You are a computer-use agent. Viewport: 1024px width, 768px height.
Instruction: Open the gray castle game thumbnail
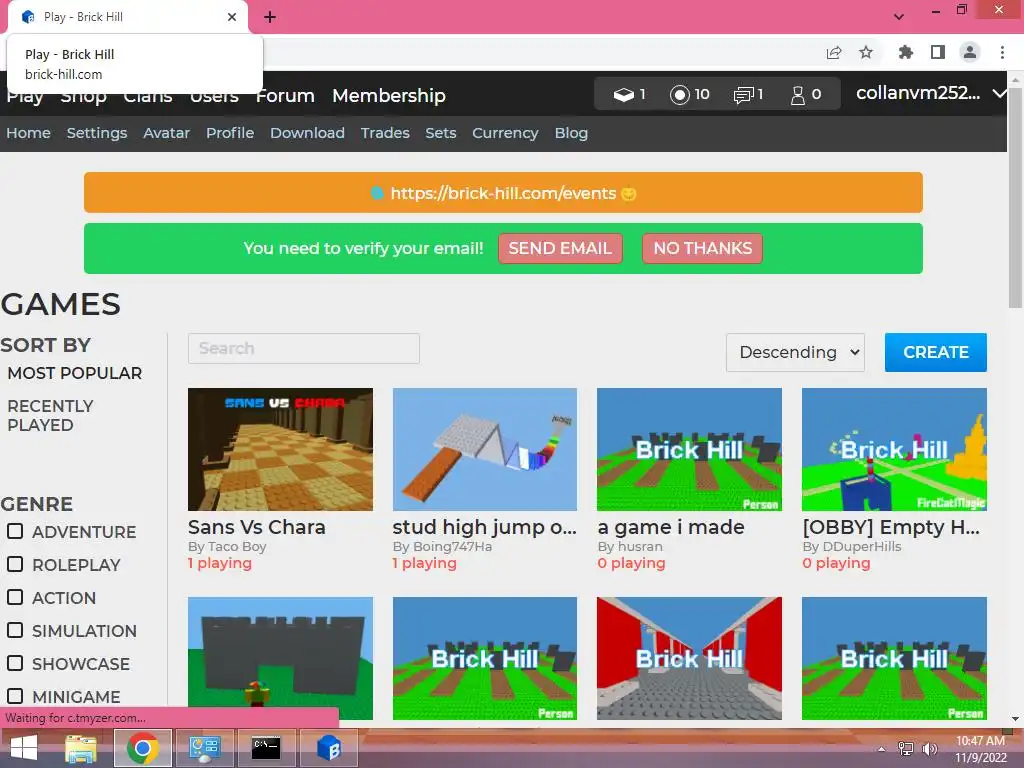pyautogui.click(x=280, y=658)
